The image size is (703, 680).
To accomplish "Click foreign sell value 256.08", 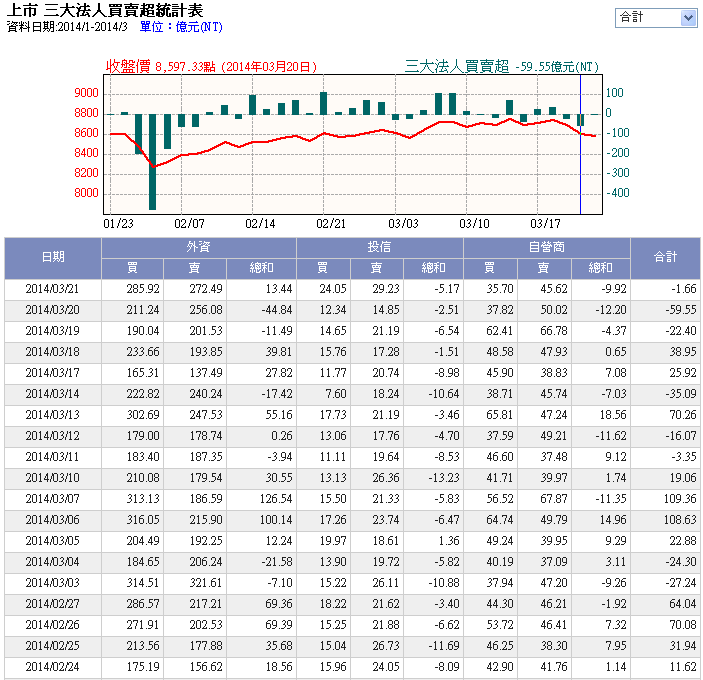I will 206,310.
